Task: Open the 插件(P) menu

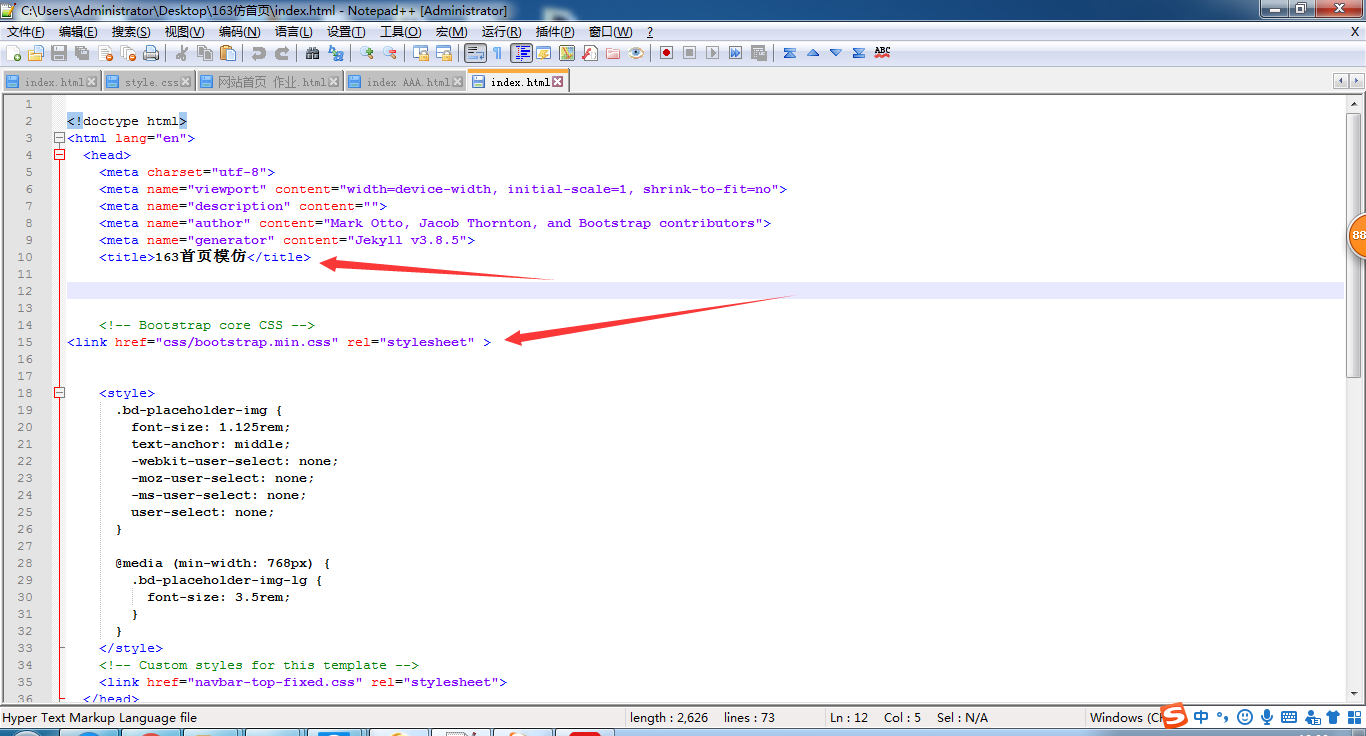Action: pos(555,32)
